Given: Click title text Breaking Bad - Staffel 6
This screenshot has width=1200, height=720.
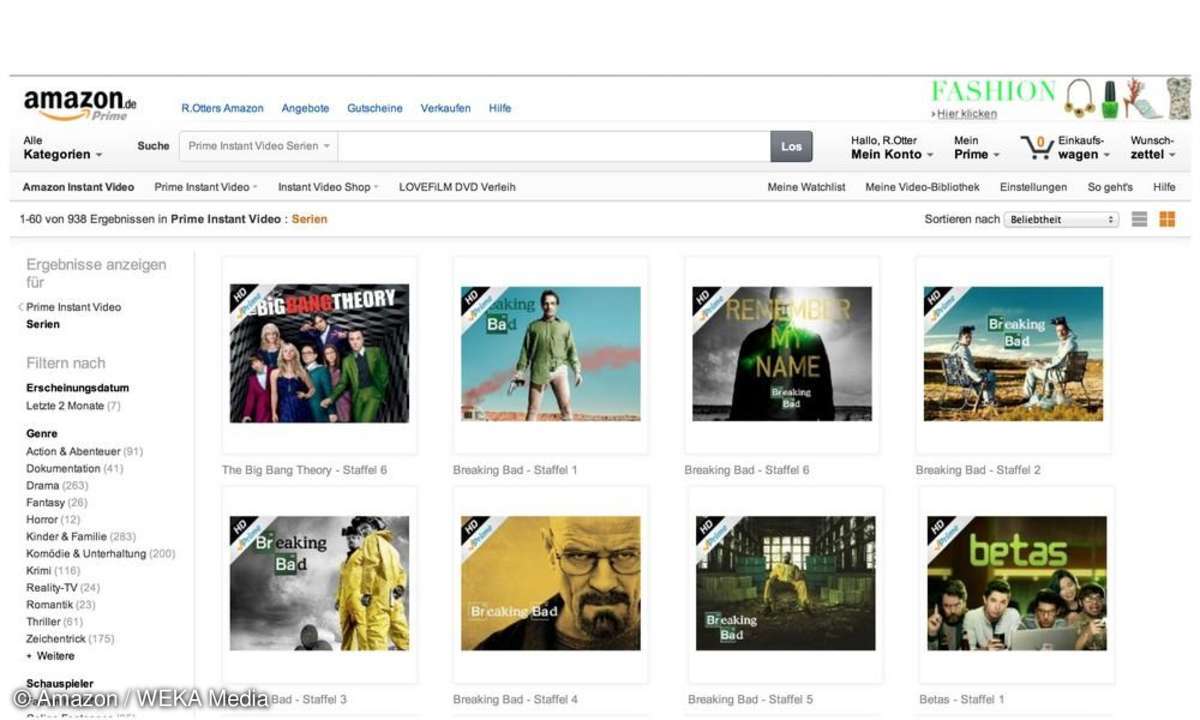Looking at the screenshot, I should pos(747,470).
